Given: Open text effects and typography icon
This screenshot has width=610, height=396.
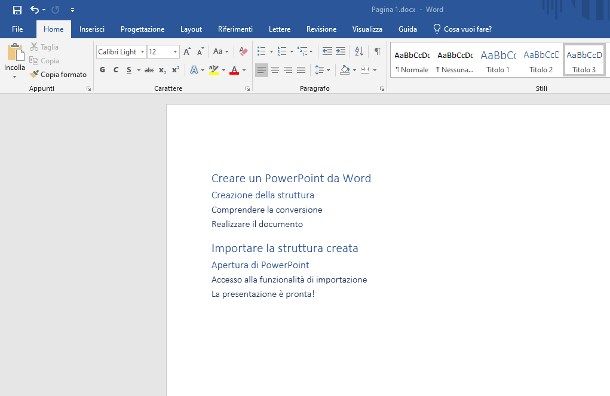Looking at the screenshot, I should 193,70.
